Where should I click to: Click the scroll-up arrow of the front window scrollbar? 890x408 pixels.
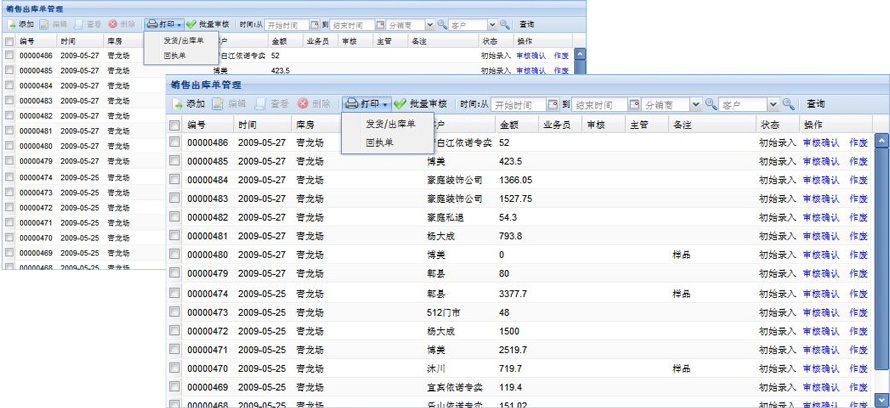[881, 142]
